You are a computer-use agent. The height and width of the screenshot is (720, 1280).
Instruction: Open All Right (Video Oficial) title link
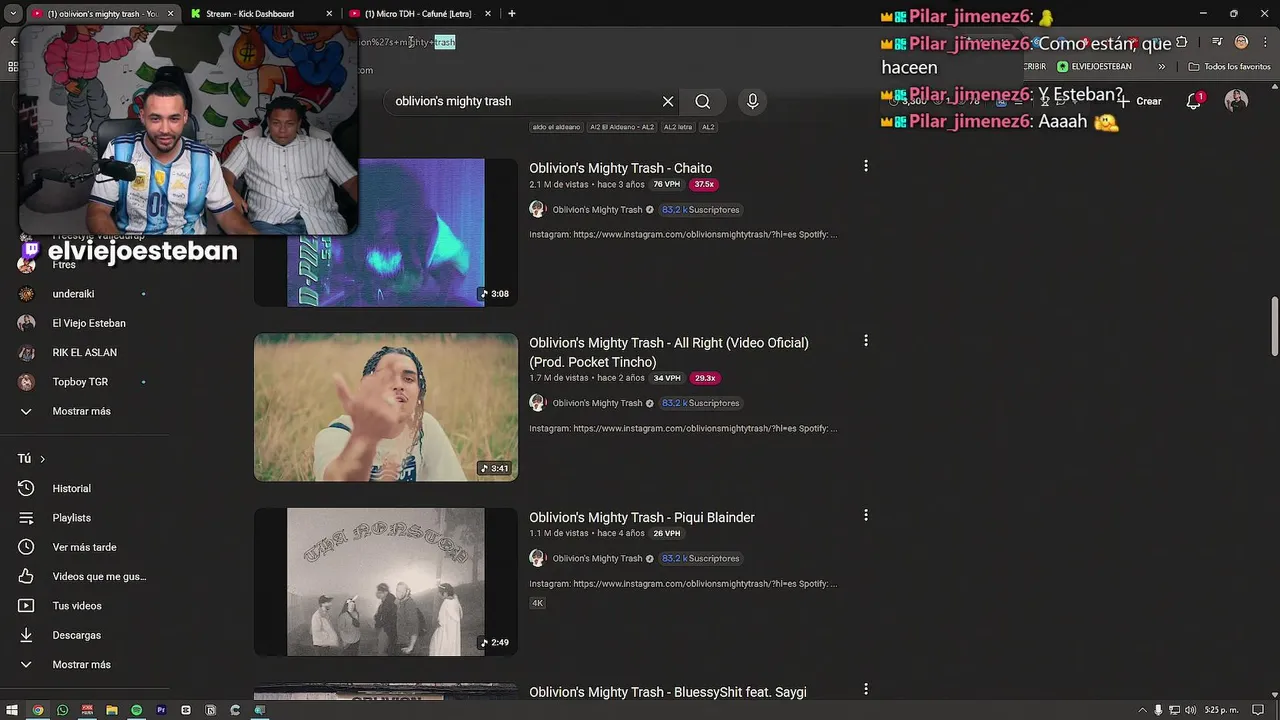(669, 352)
